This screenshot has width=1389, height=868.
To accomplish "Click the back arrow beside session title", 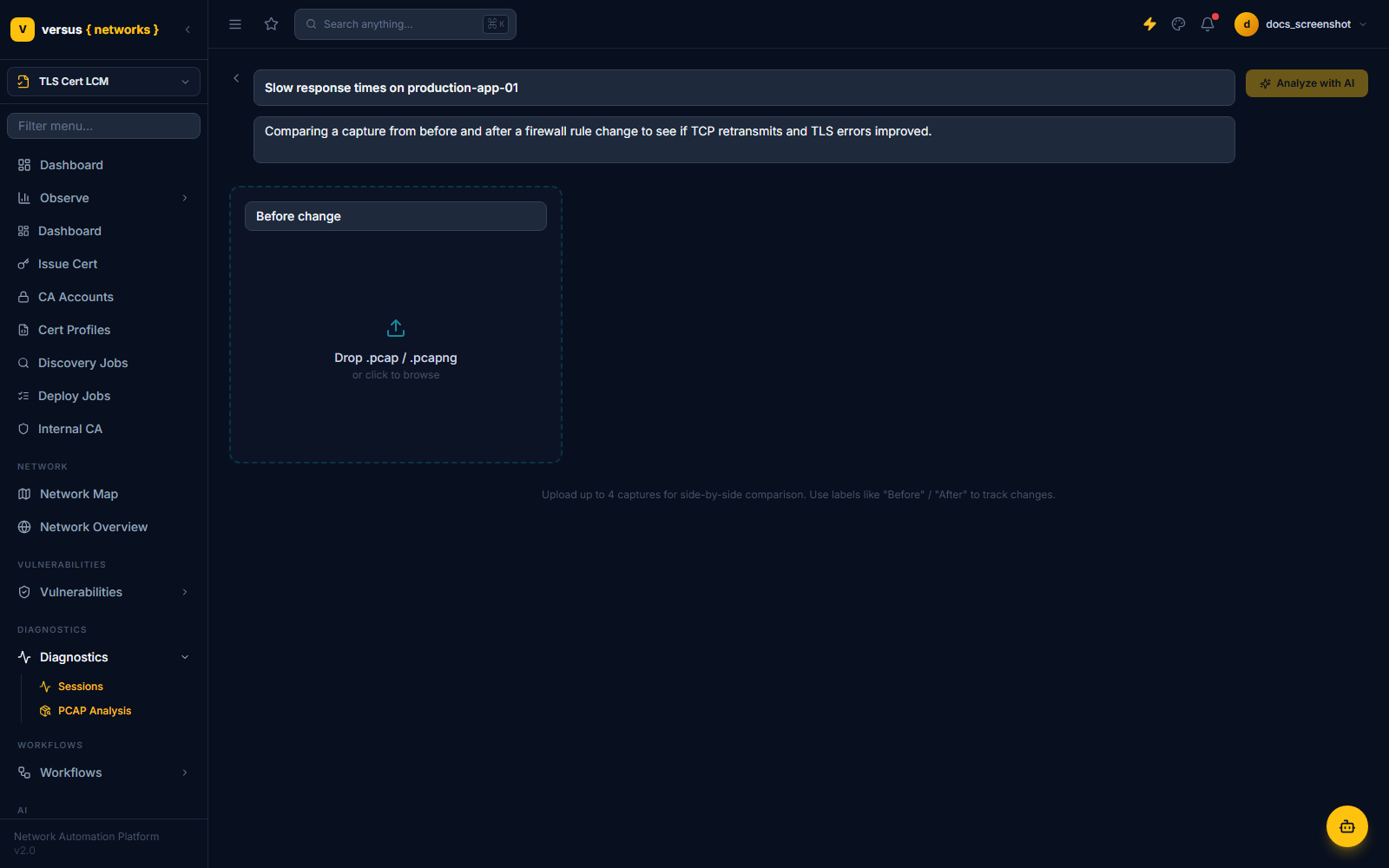I will point(236,78).
